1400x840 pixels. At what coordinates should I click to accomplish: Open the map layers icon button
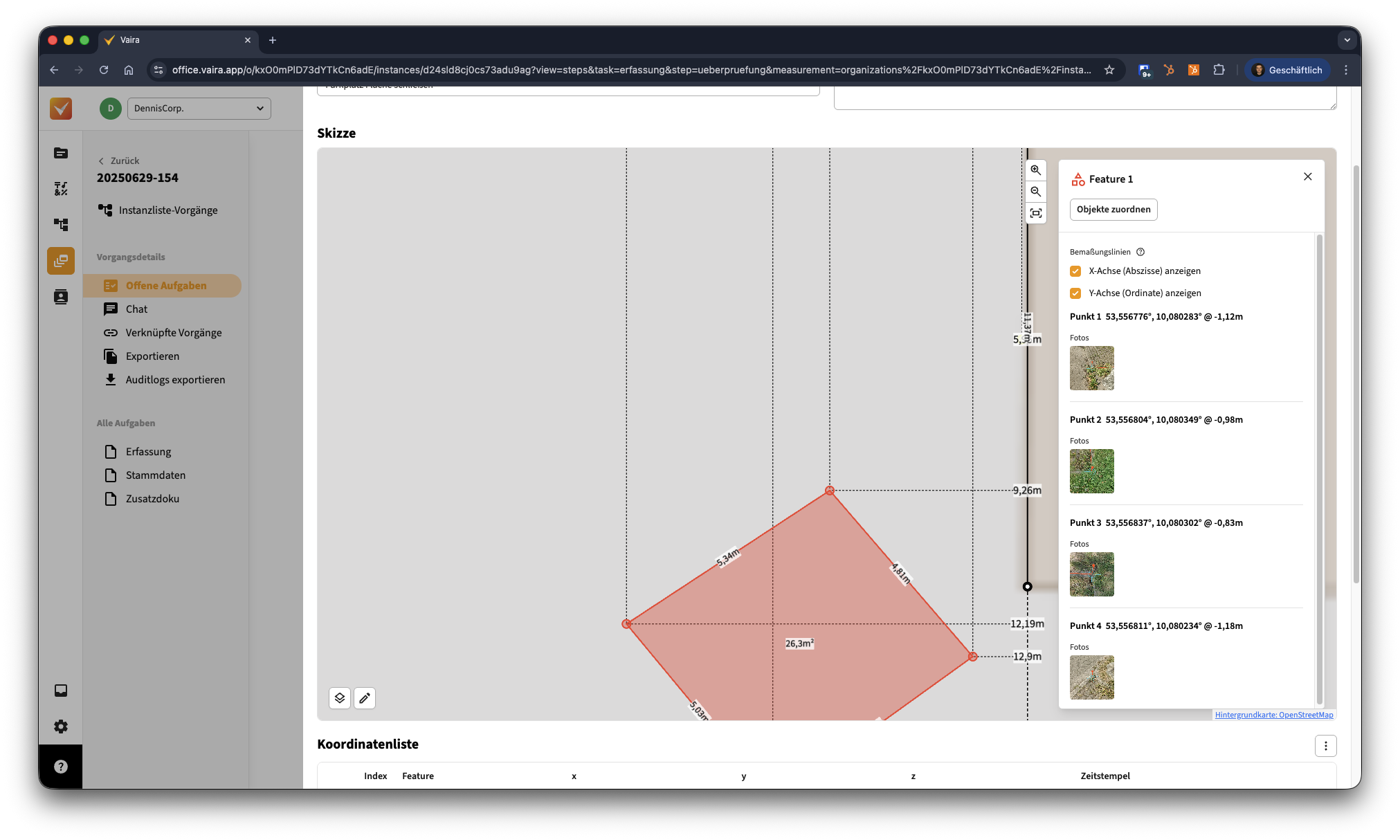tap(340, 698)
